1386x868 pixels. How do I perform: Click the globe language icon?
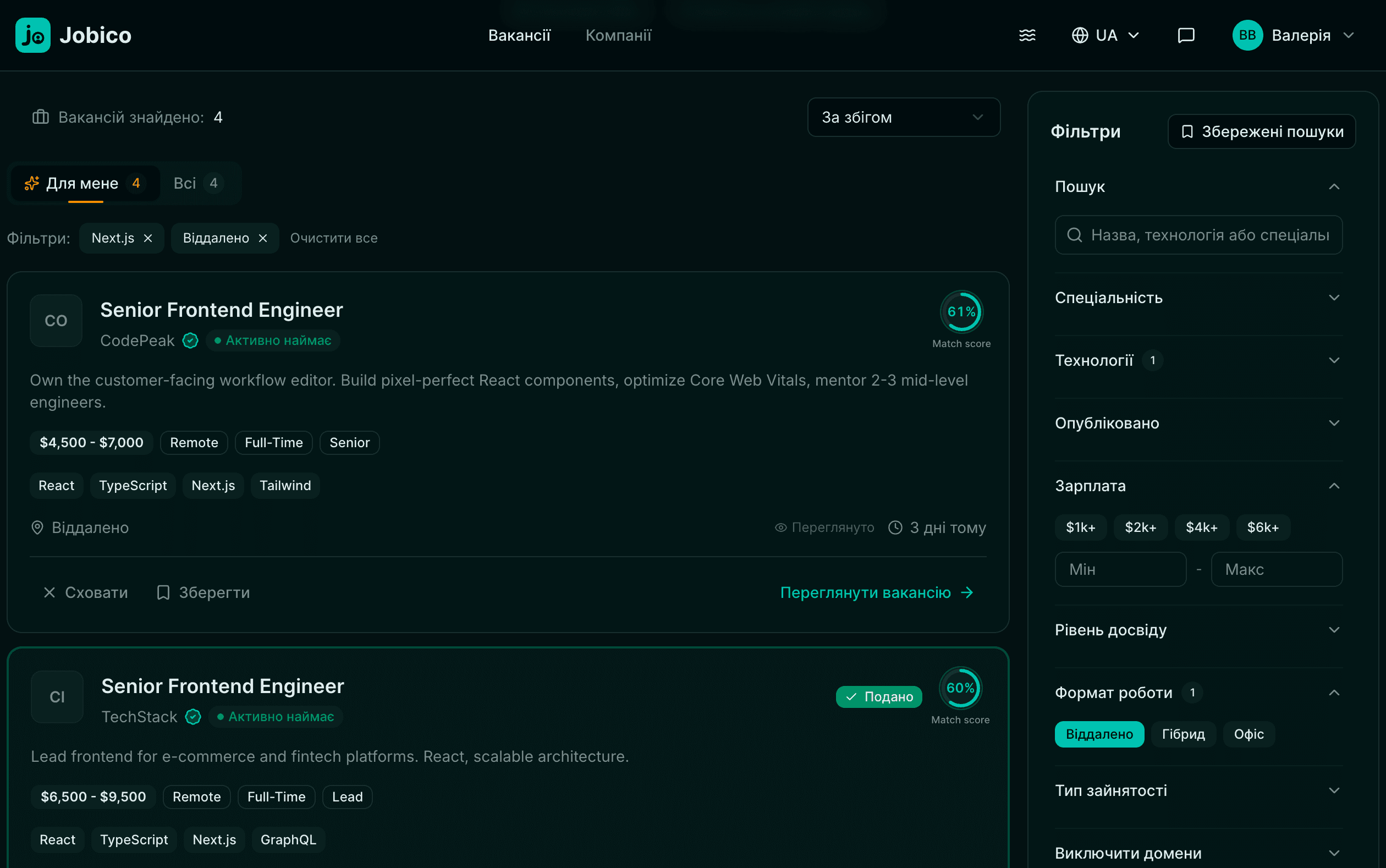(x=1080, y=35)
